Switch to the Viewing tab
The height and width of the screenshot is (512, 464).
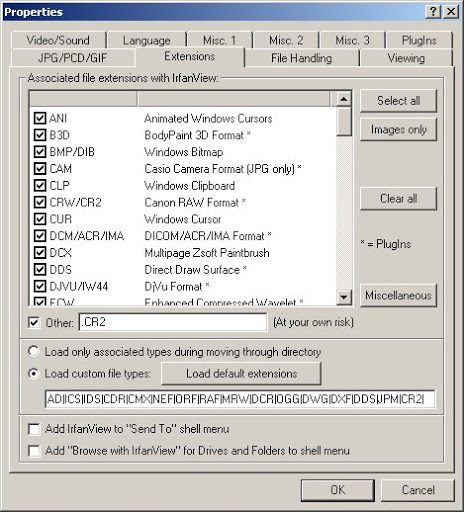pos(406,58)
